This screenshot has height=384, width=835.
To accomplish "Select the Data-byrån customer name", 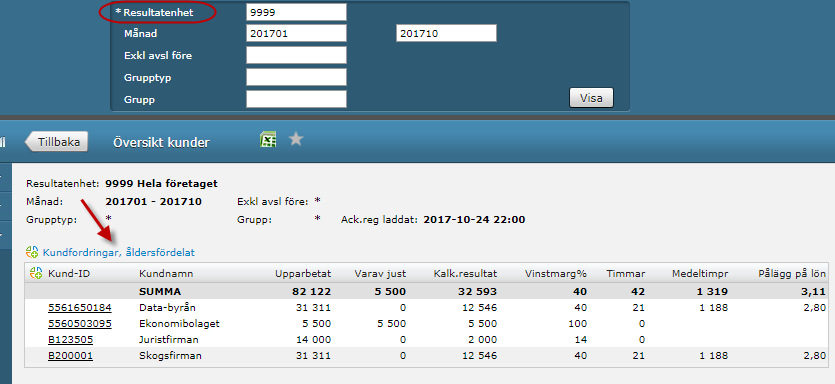I will [x=166, y=307].
